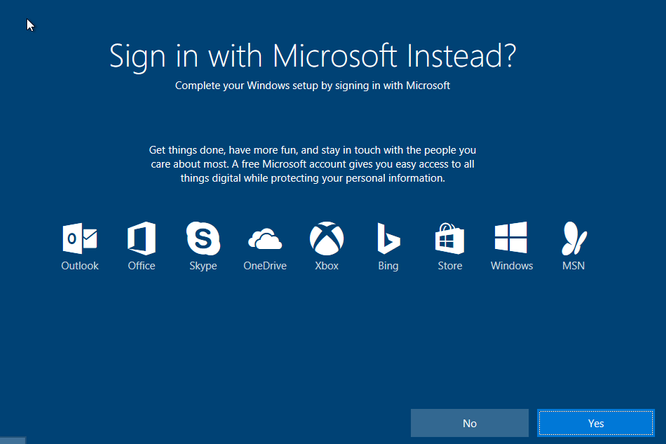
Task: Click the 'OneDrive' label text
Action: tap(265, 266)
